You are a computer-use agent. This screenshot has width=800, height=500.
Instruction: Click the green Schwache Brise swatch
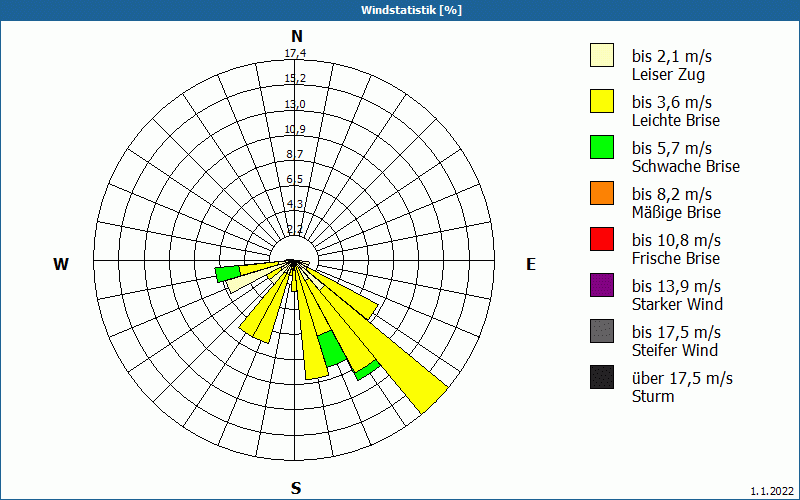pyautogui.click(x=602, y=147)
